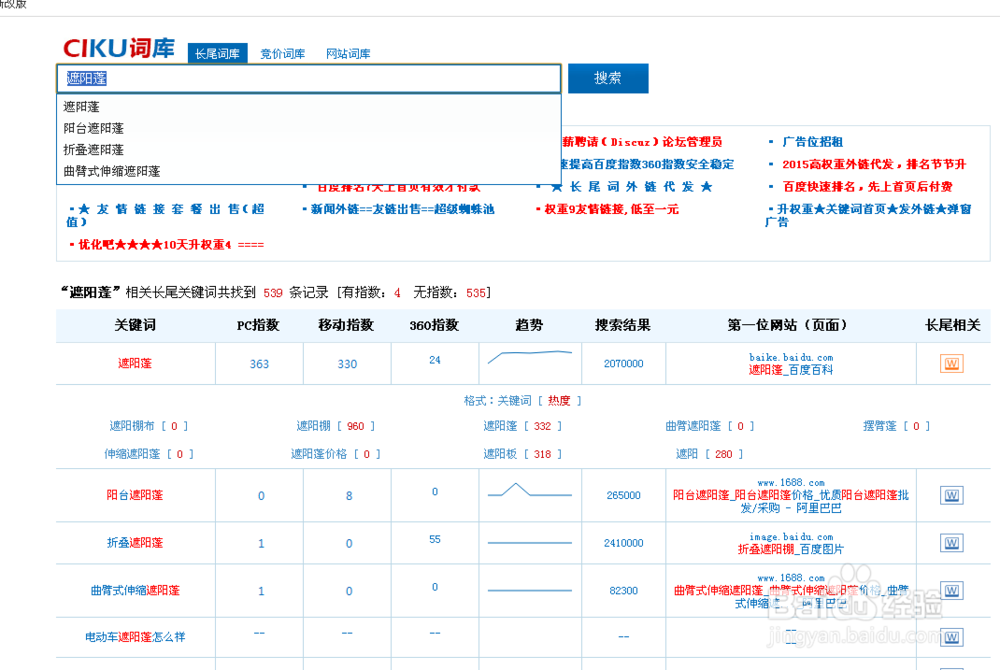
Task: Click the W icon beside 阳台遮阳蓬 result
Action: click(x=949, y=494)
